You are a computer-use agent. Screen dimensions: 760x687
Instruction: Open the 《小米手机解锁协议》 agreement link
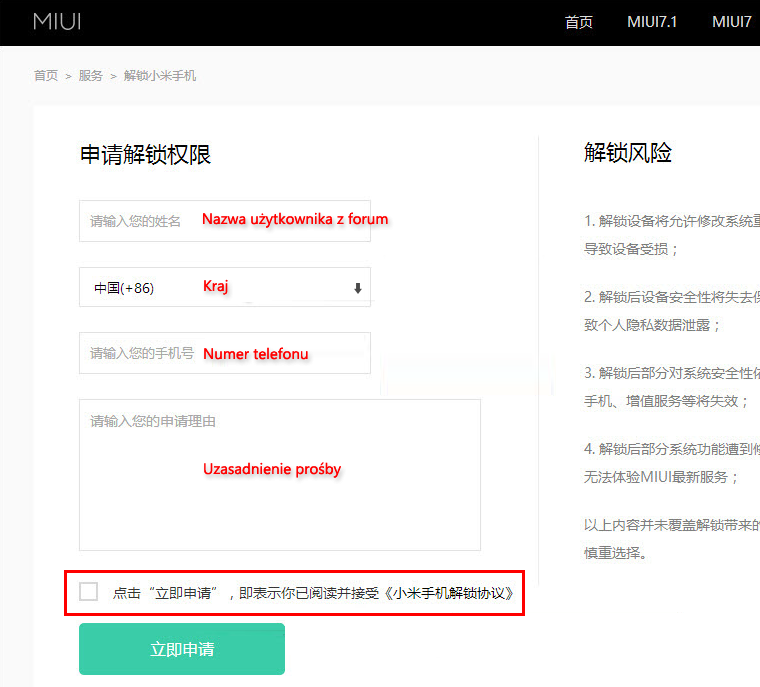tap(448, 593)
